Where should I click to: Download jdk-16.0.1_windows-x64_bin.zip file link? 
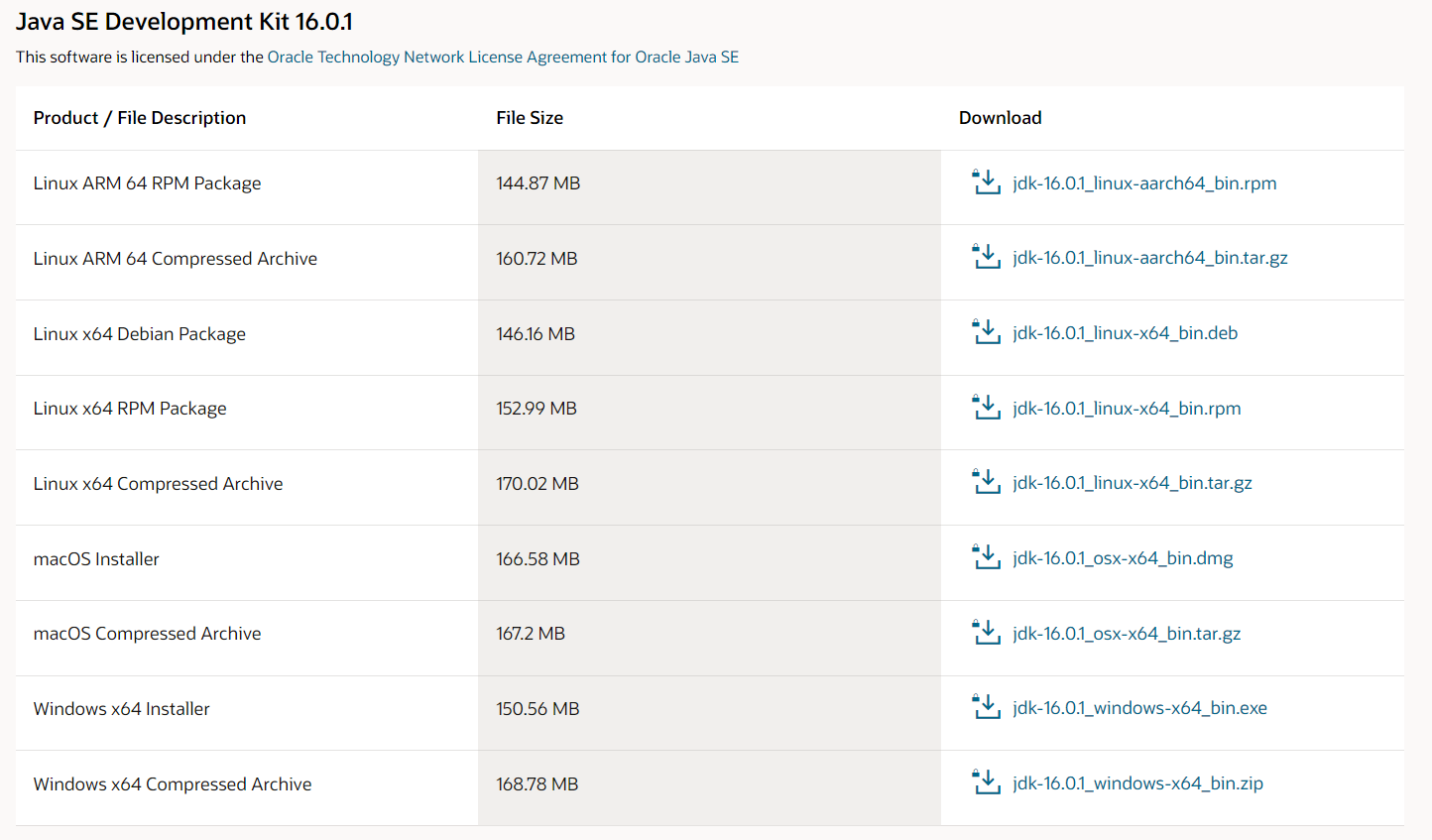tap(1137, 783)
